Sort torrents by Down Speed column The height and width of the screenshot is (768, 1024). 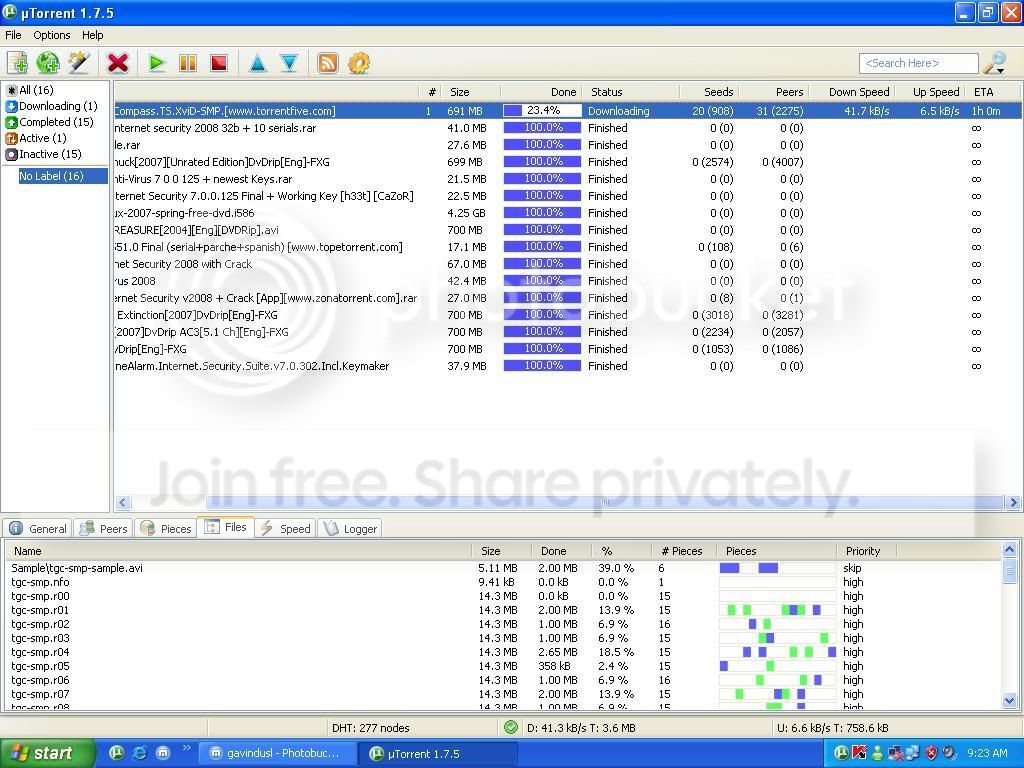coord(852,92)
